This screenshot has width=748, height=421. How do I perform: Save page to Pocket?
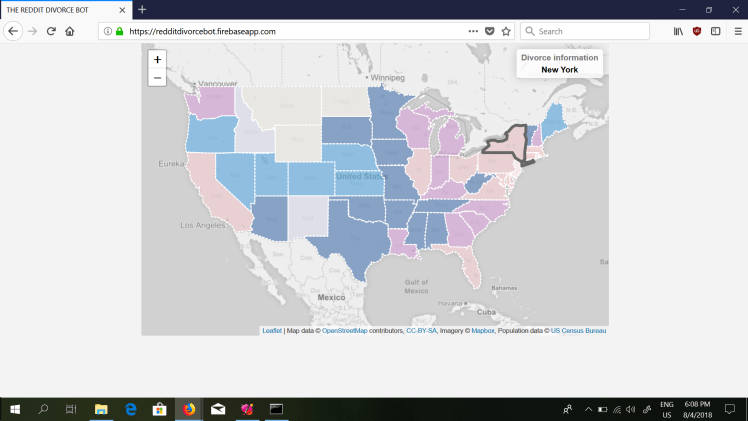(x=490, y=31)
